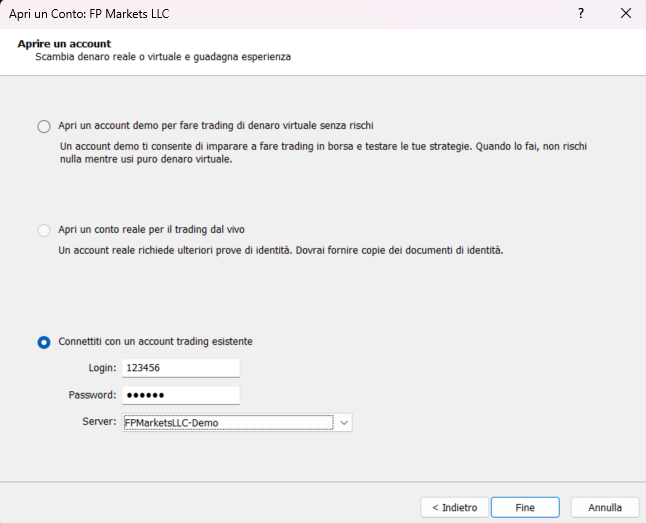The image size is (646, 523).
Task: Click the 'Server:' field label
Action: click(100, 422)
